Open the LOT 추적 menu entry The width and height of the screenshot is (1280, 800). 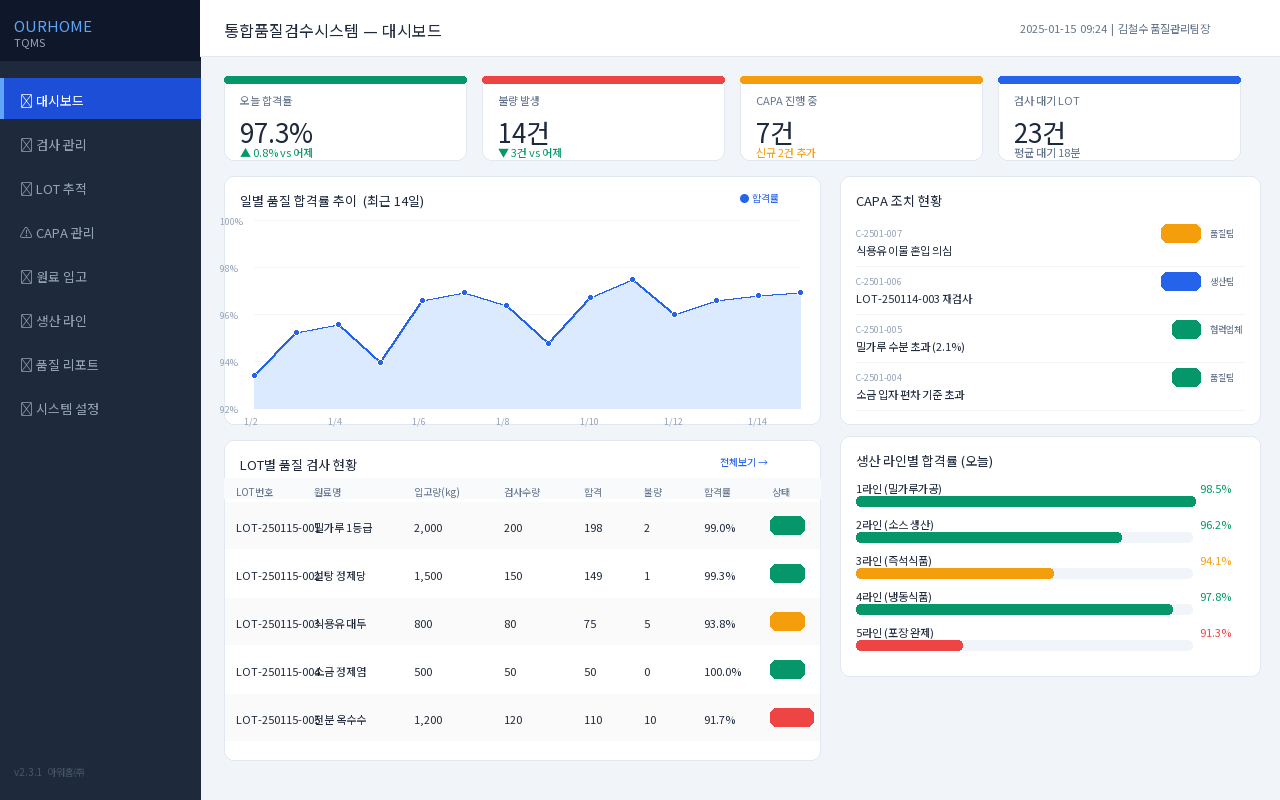tap(100, 189)
